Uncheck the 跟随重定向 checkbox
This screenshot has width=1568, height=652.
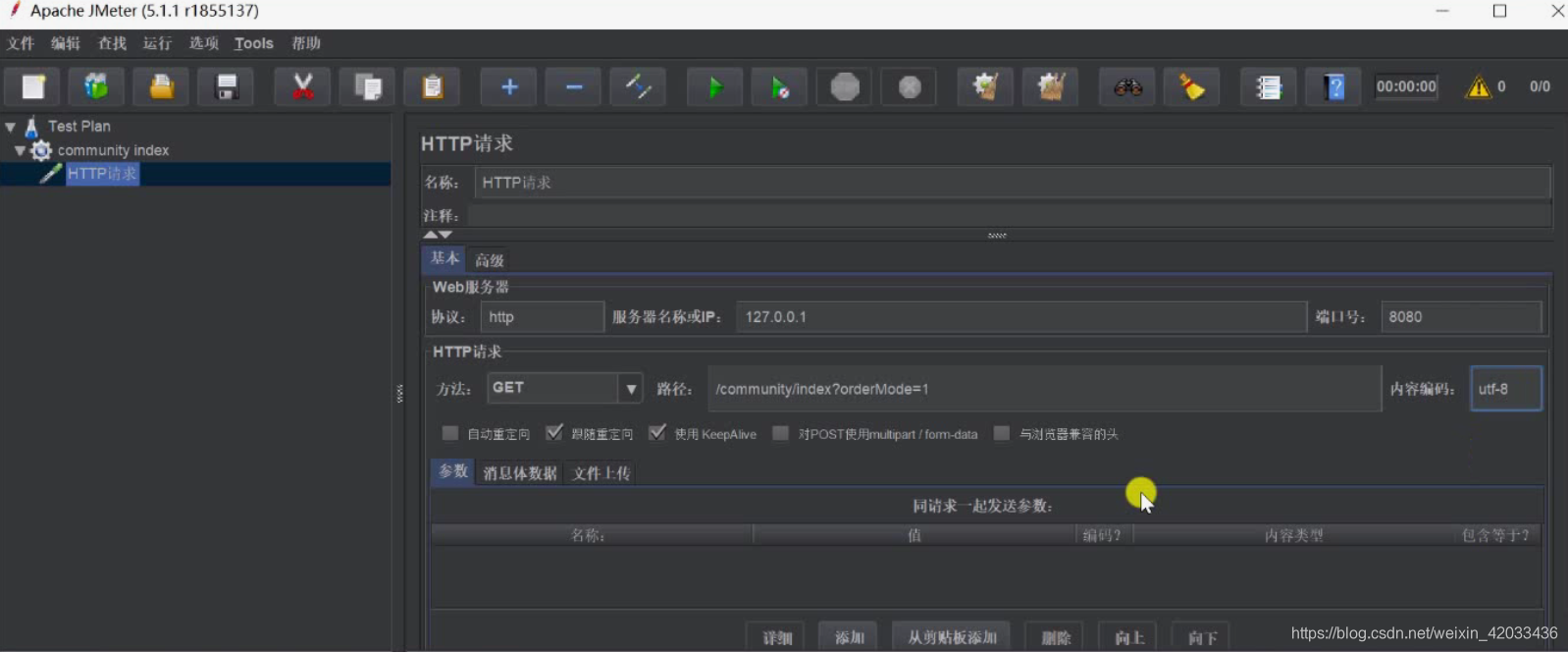coord(554,433)
